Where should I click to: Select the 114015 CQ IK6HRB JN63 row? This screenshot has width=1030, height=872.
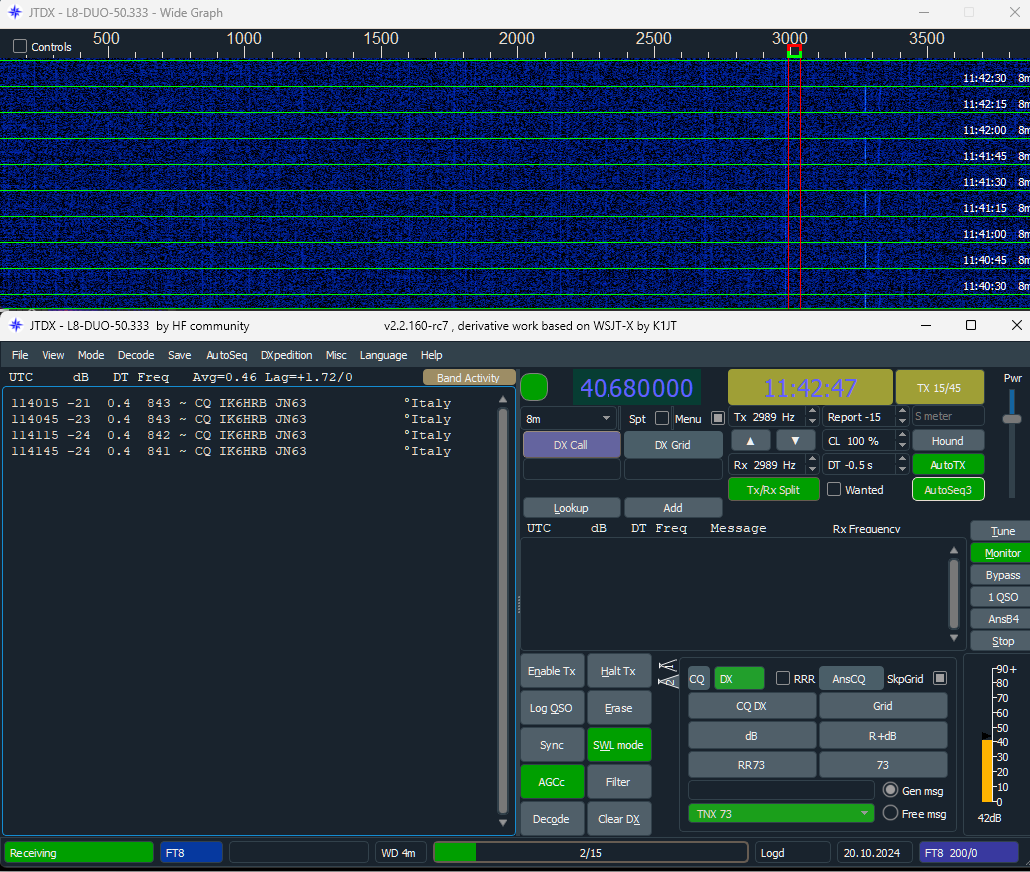(231, 403)
